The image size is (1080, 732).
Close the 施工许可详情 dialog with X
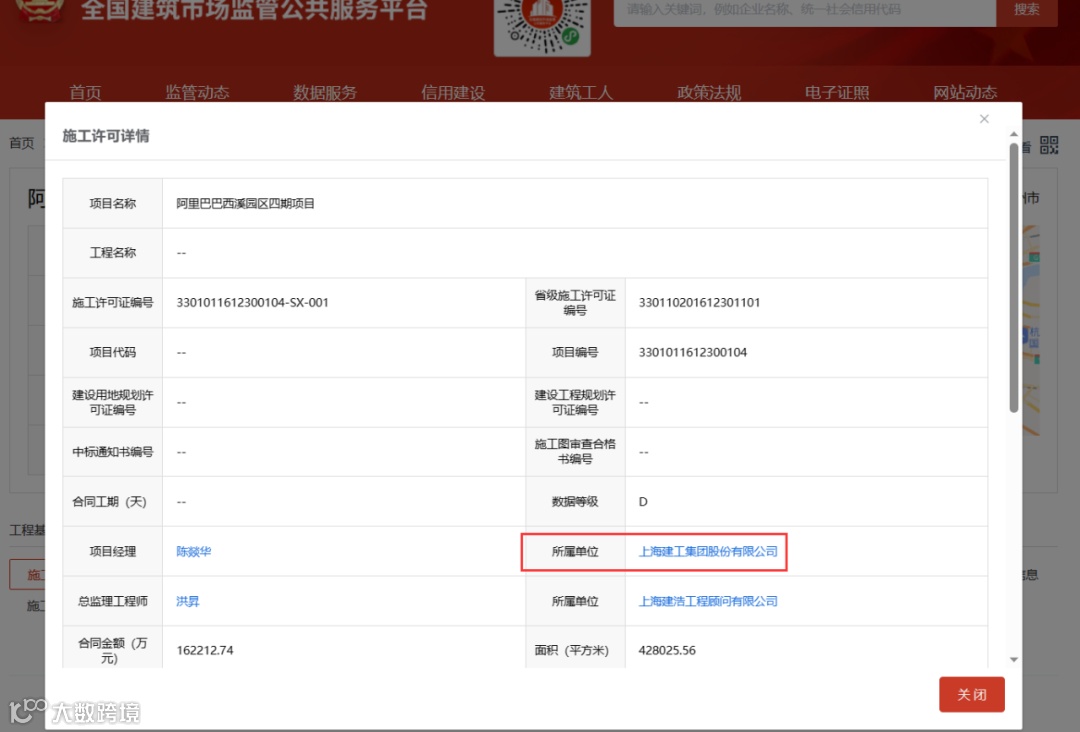click(x=984, y=119)
